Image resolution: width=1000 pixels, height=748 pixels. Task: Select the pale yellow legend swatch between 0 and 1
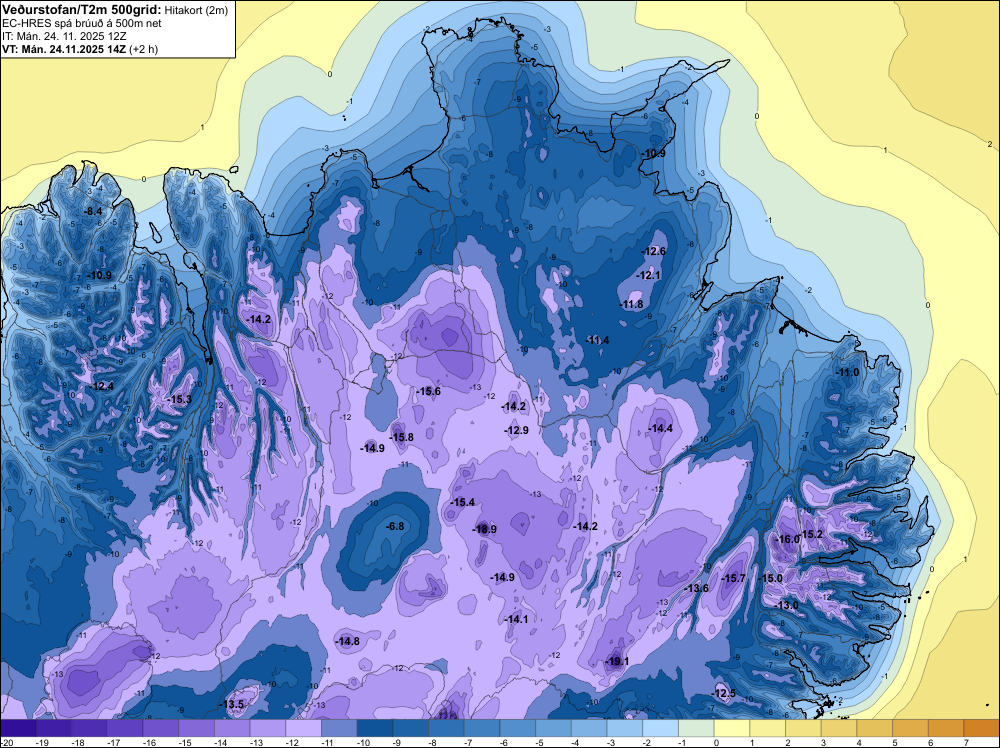[732, 728]
